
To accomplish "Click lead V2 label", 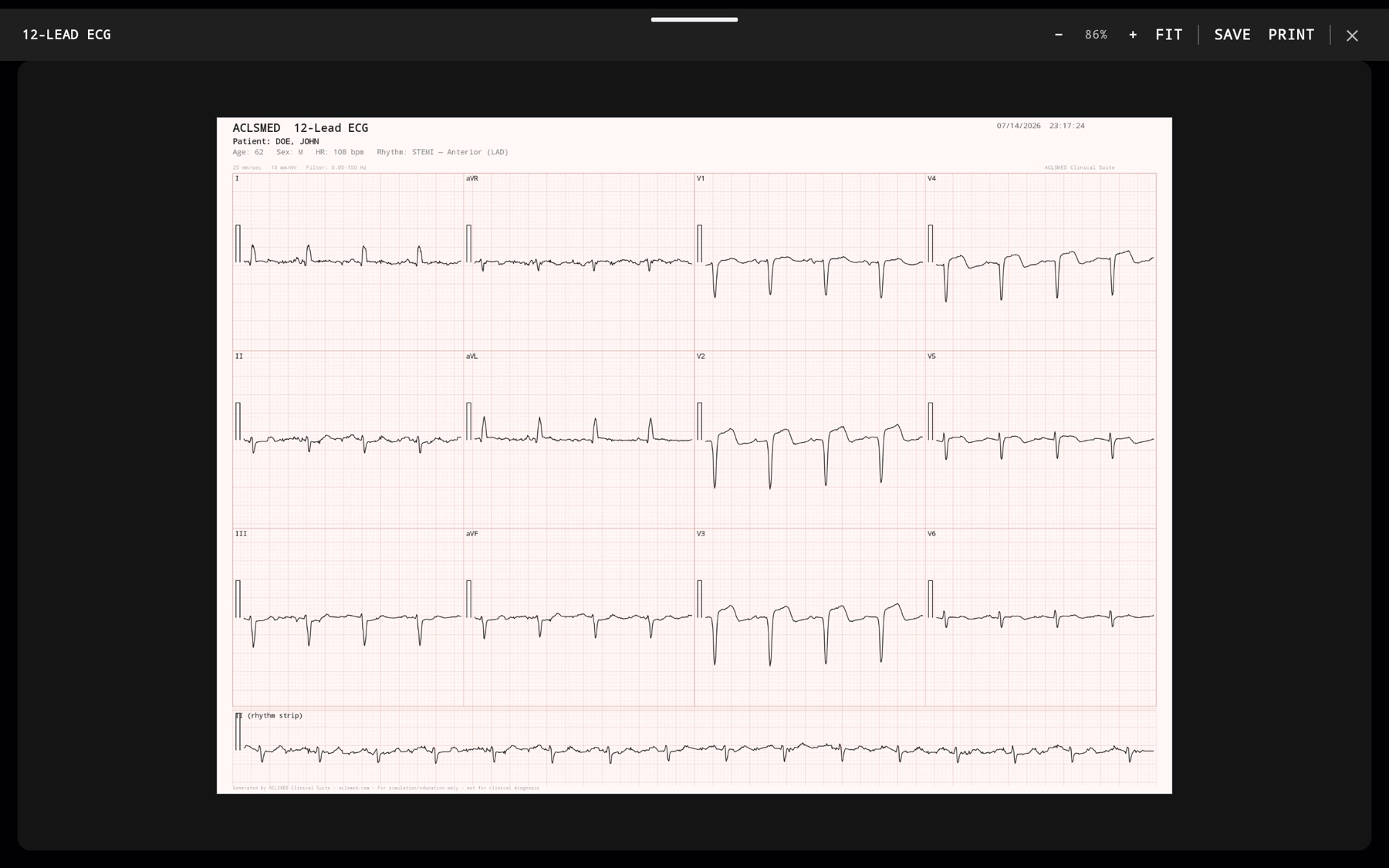I will pos(701,356).
